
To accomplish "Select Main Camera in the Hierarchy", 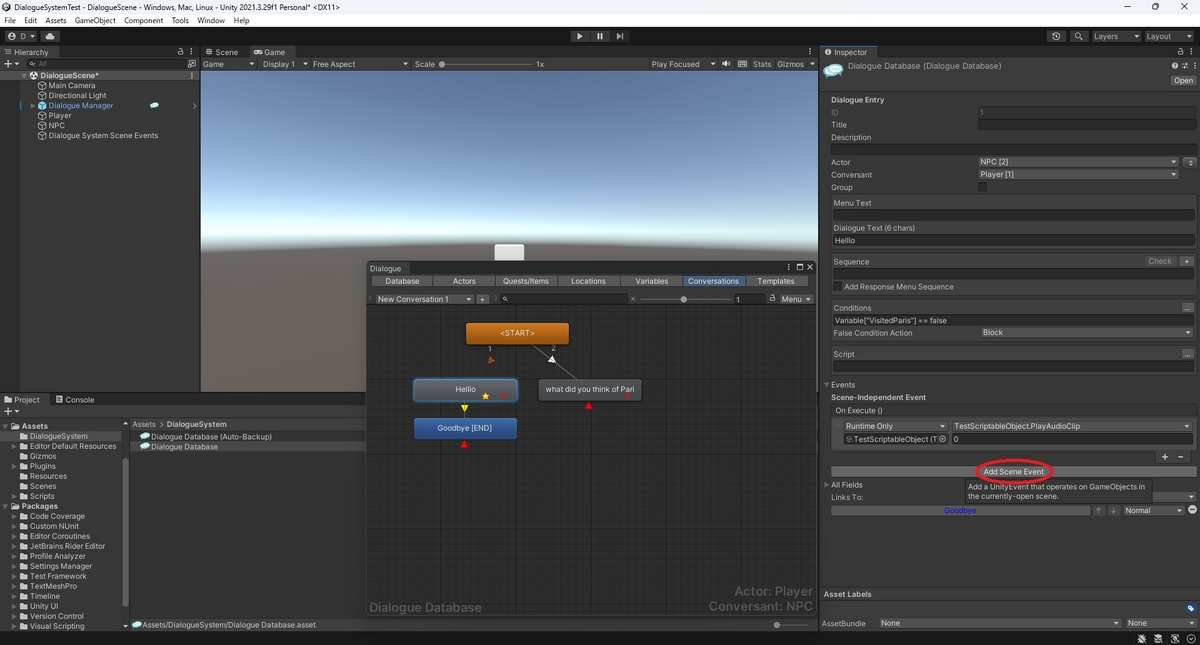I will (x=72, y=85).
